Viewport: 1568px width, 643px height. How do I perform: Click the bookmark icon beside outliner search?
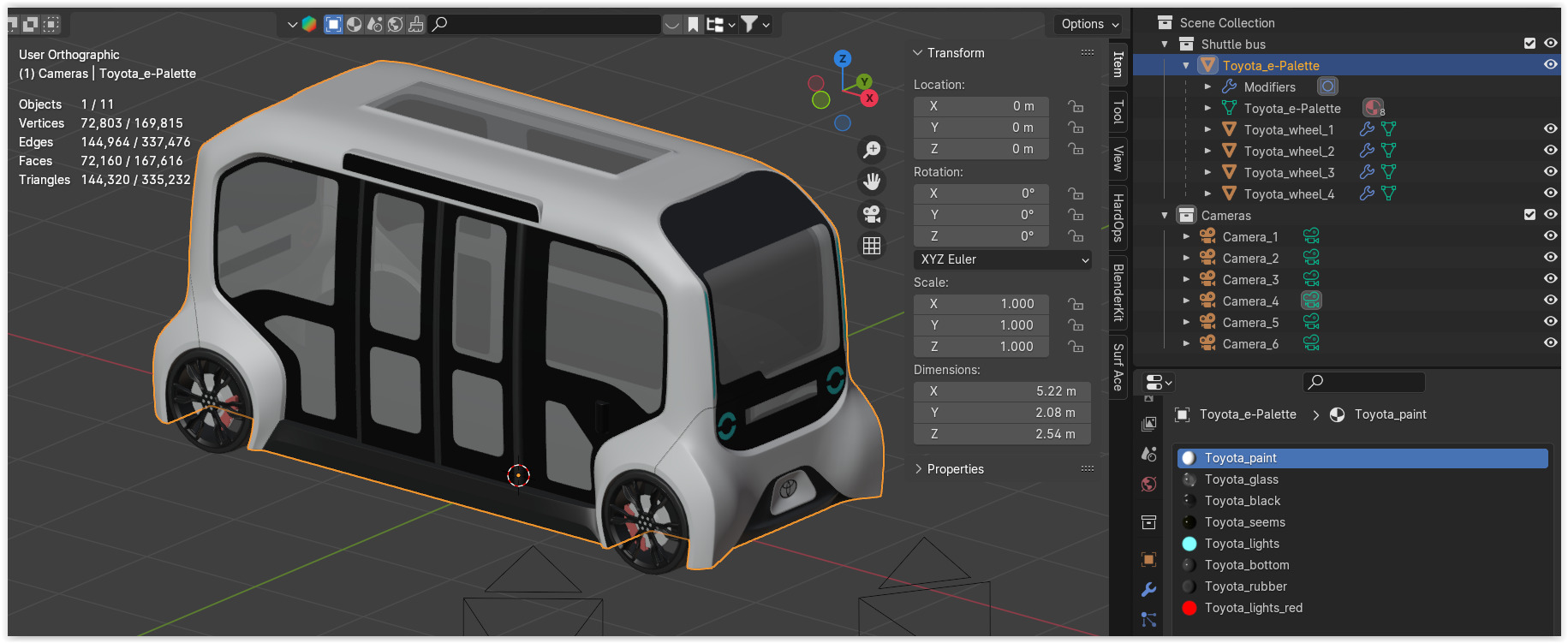[x=693, y=24]
